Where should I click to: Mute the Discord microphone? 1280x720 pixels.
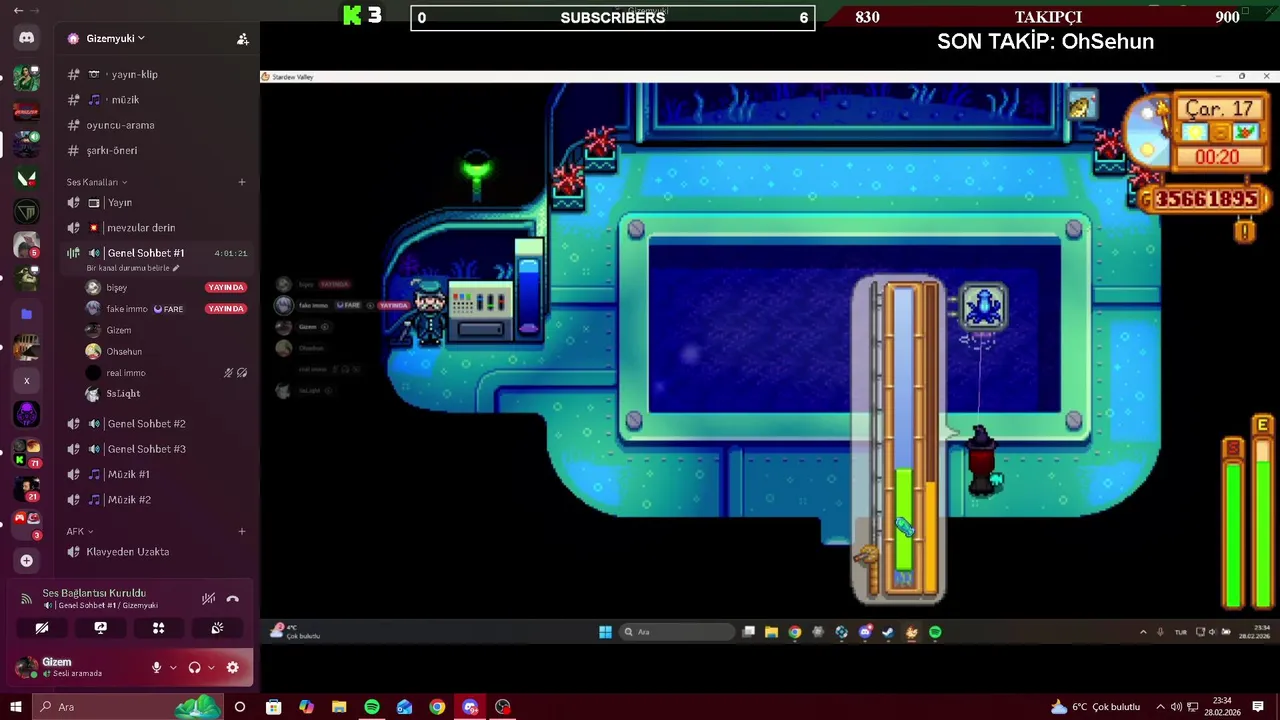pyautogui.click(x=156, y=667)
